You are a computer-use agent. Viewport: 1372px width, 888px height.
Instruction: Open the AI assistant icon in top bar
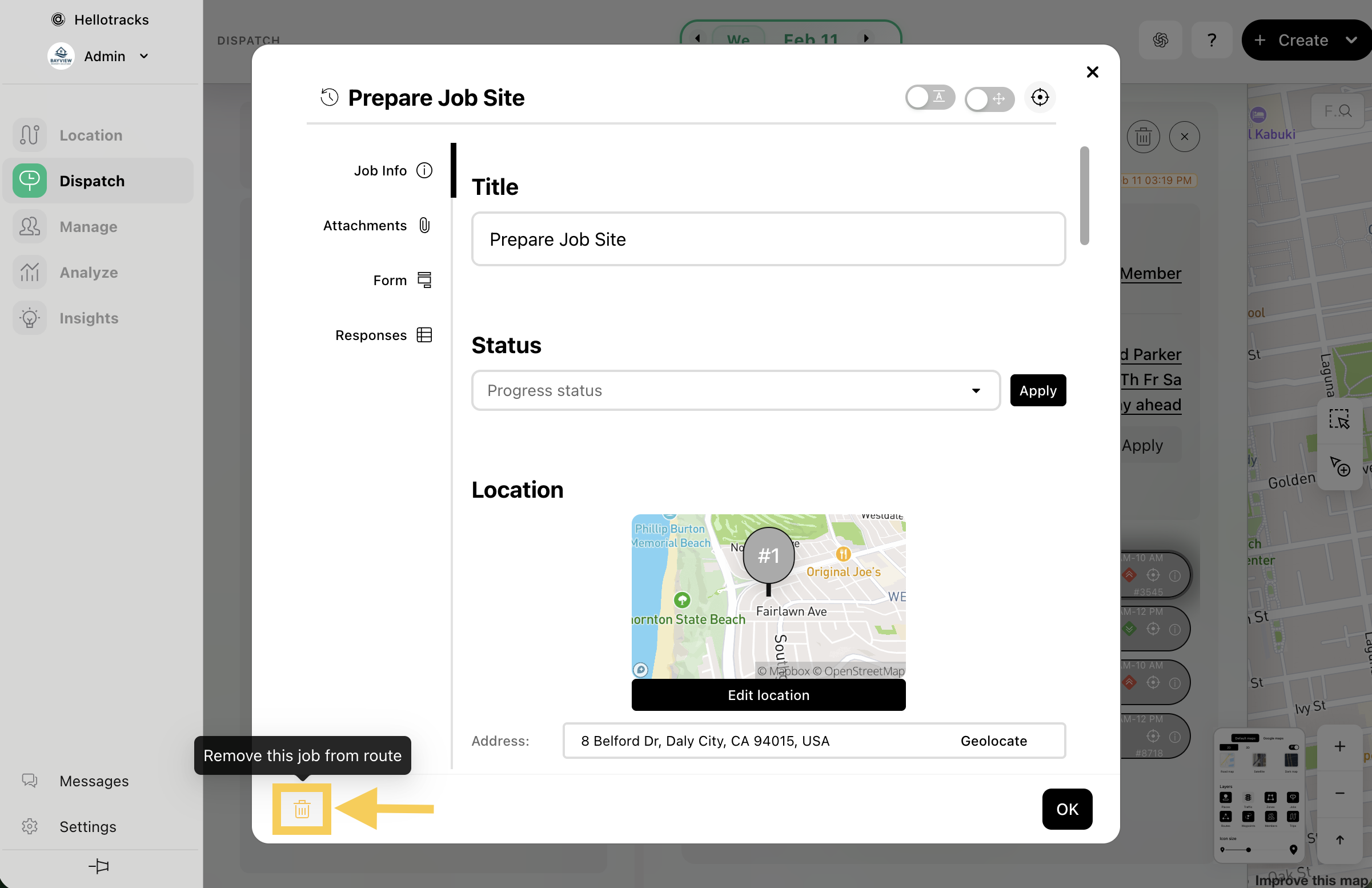(x=1161, y=40)
